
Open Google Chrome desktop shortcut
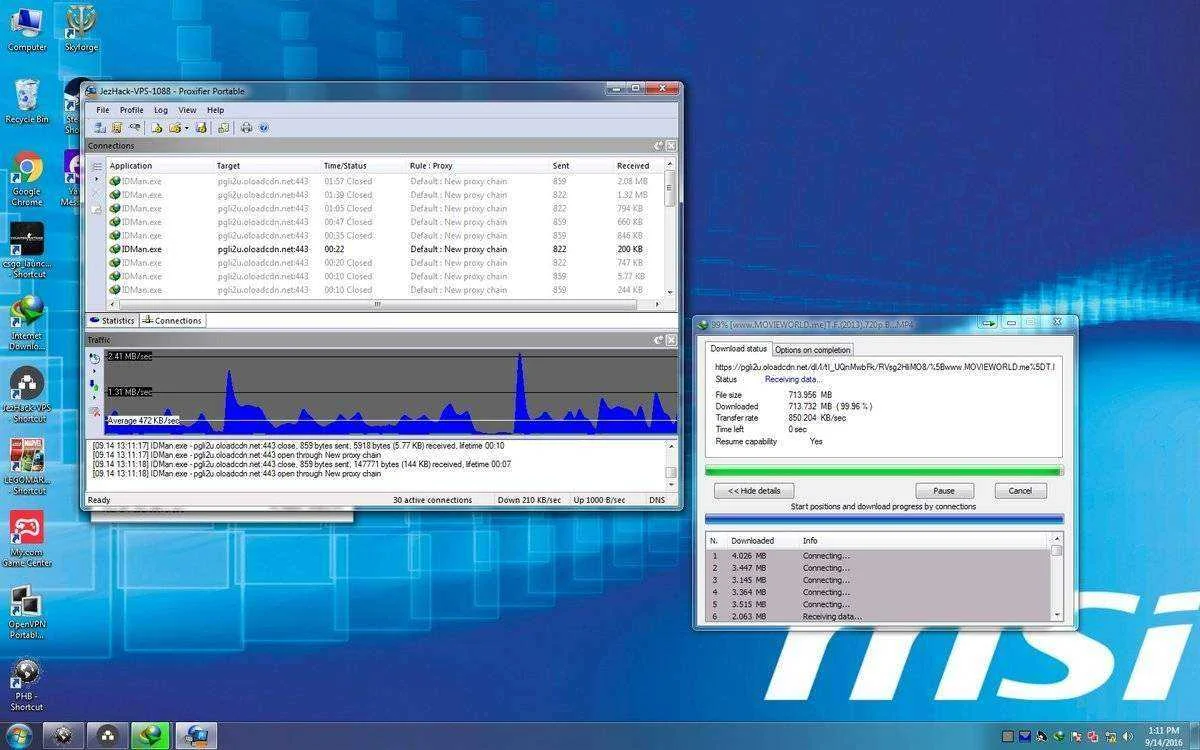[x=27, y=179]
